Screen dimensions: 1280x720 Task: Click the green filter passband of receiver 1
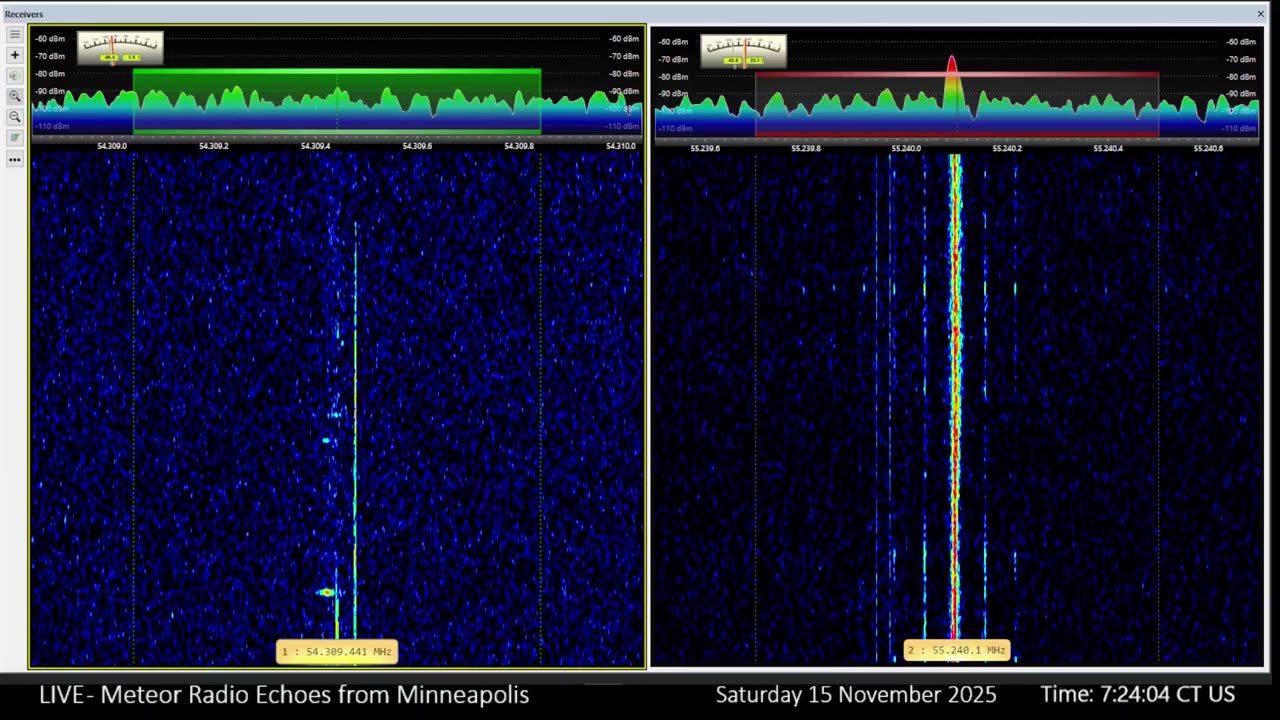(337, 101)
